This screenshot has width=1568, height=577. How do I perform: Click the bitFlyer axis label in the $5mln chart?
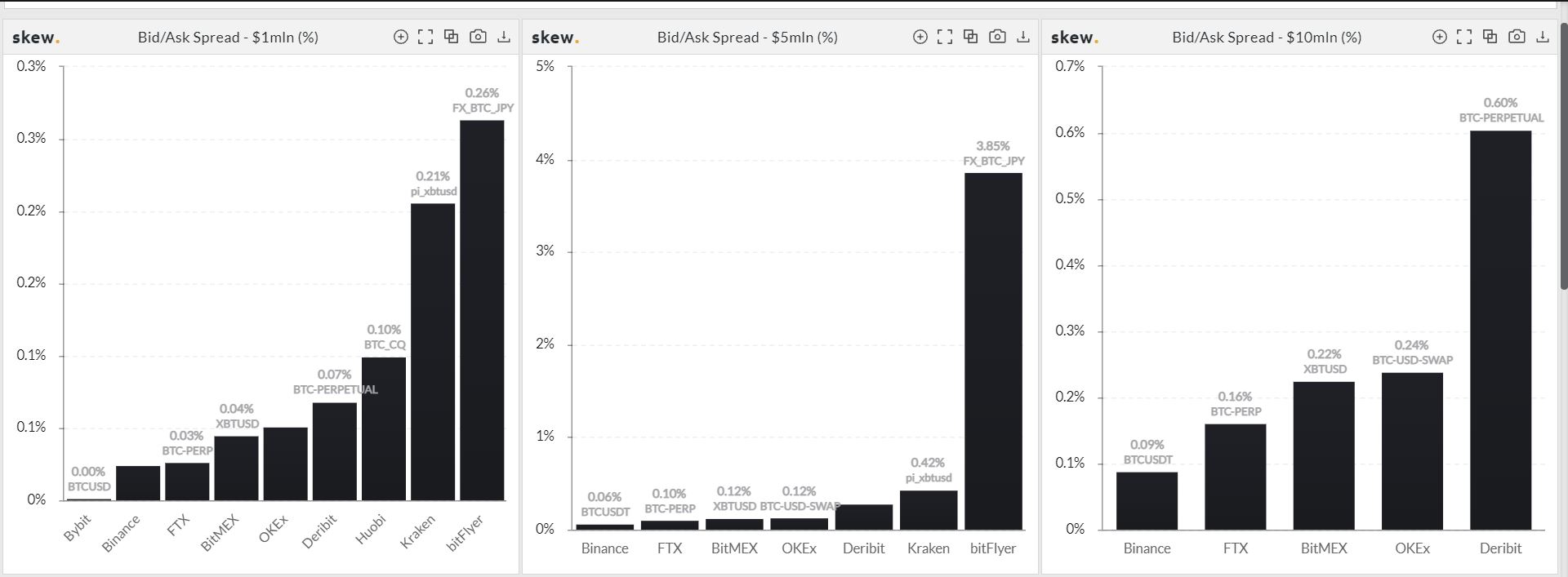click(x=993, y=548)
